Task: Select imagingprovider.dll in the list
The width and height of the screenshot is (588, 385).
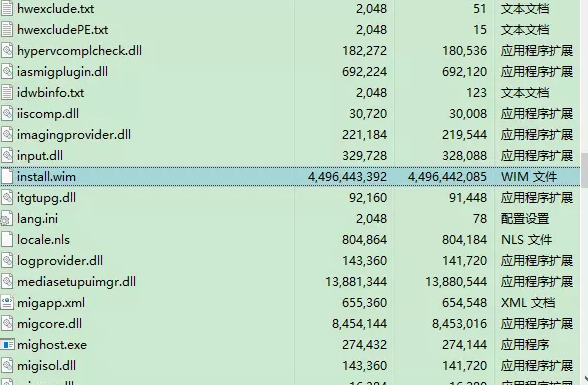Action: (x=74, y=135)
